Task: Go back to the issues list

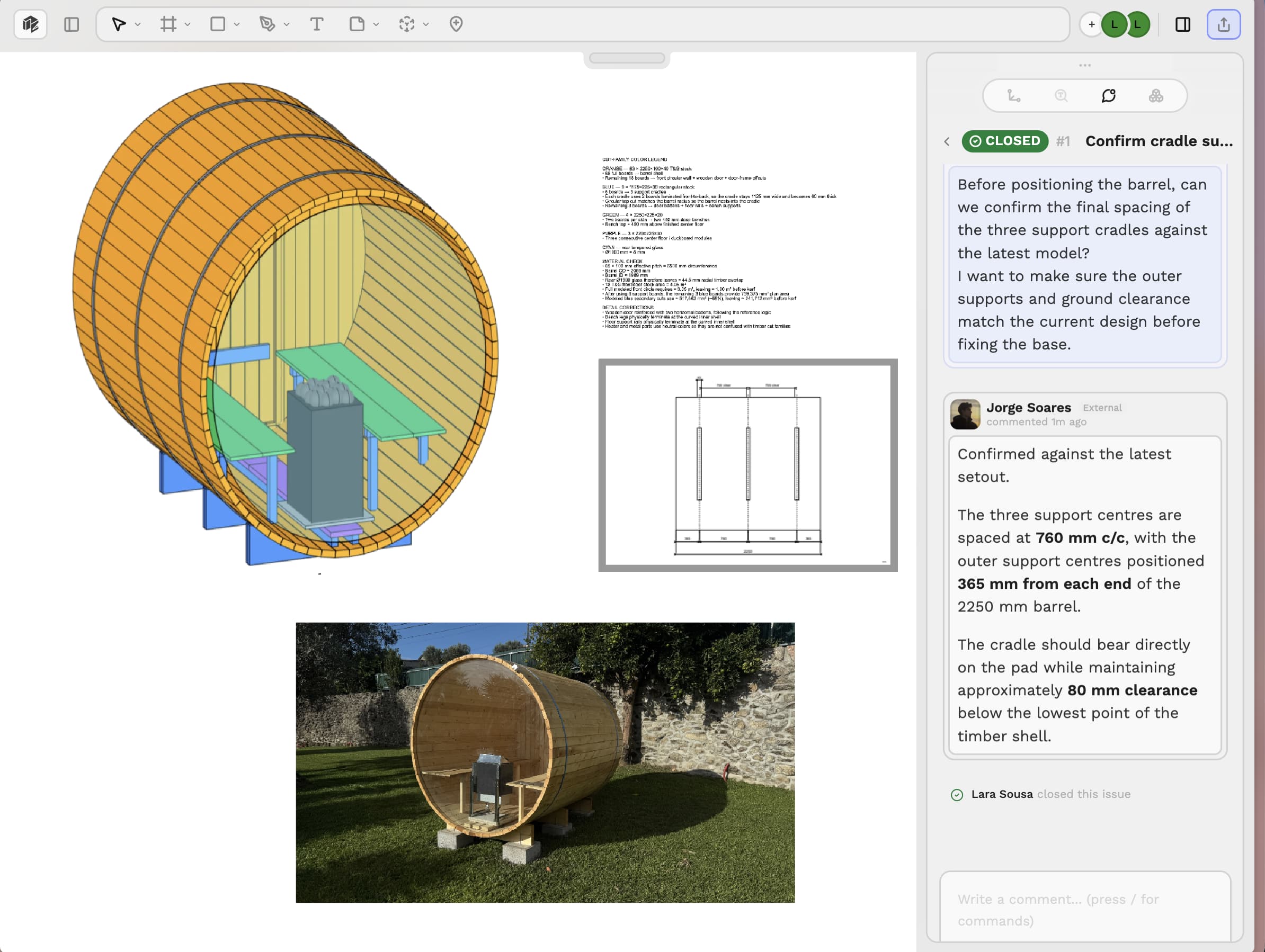Action: tap(947, 141)
